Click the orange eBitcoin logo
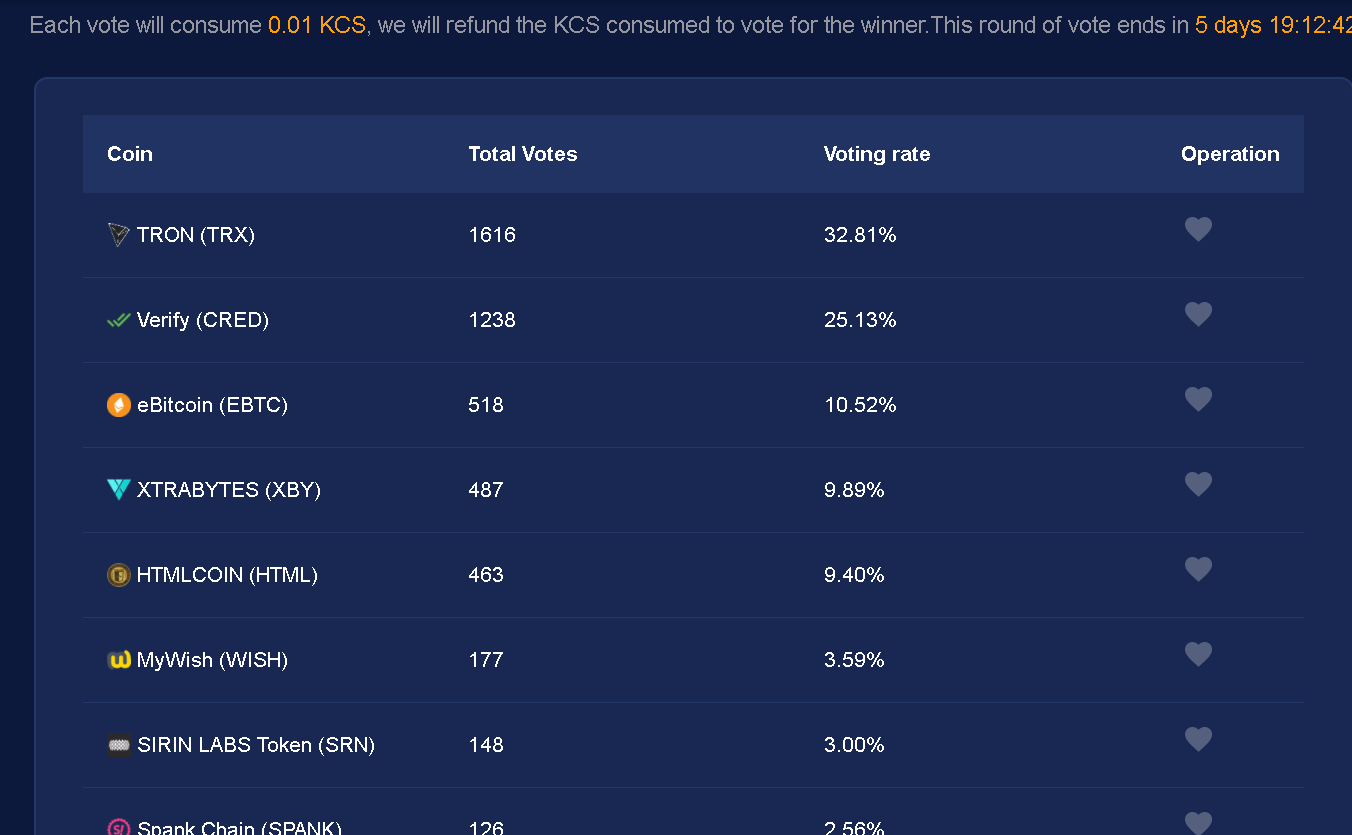The image size is (1352, 835). (119, 405)
